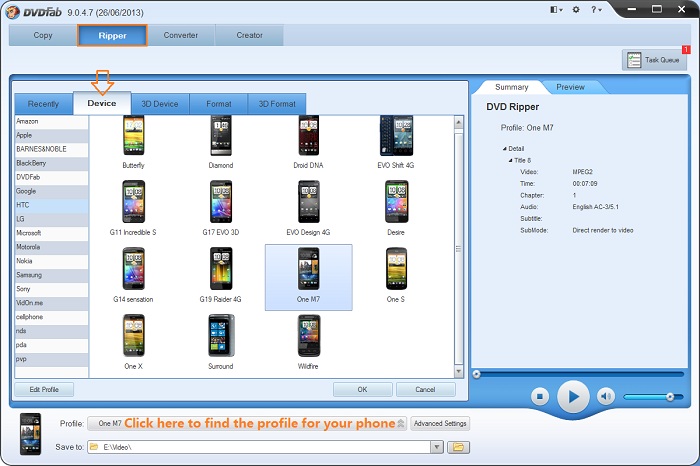The height and width of the screenshot is (466, 700).
Task: Pick EVO Design 4G profile
Action: tap(308, 208)
